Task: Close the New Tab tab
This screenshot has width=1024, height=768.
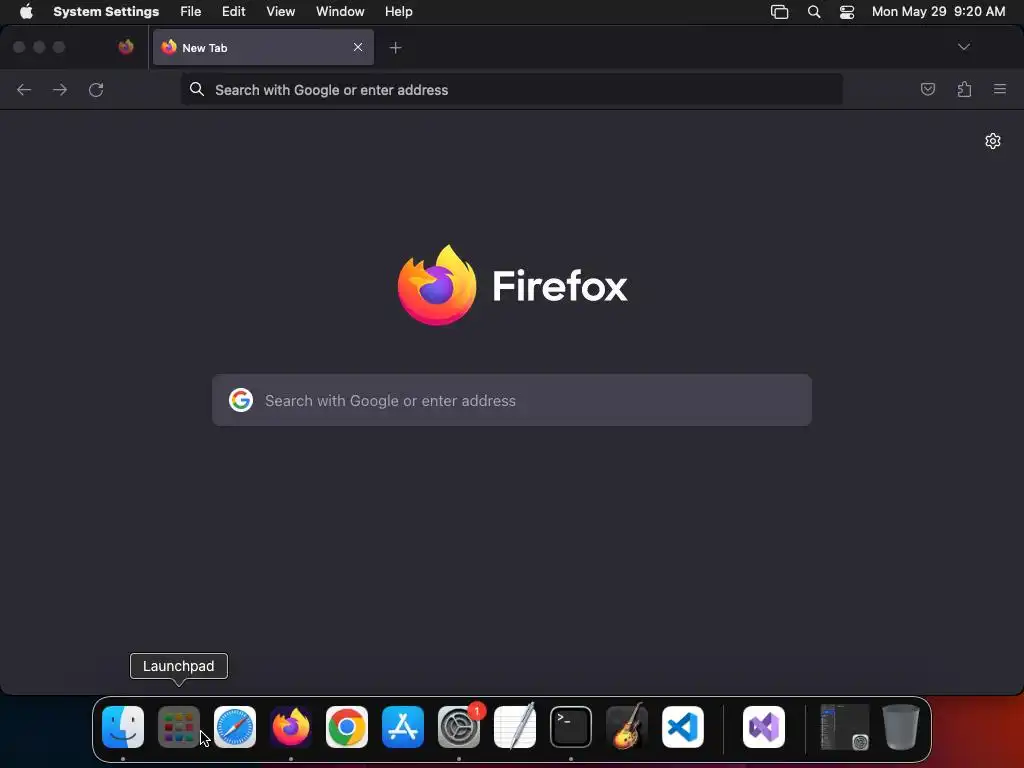Action: [358, 47]
